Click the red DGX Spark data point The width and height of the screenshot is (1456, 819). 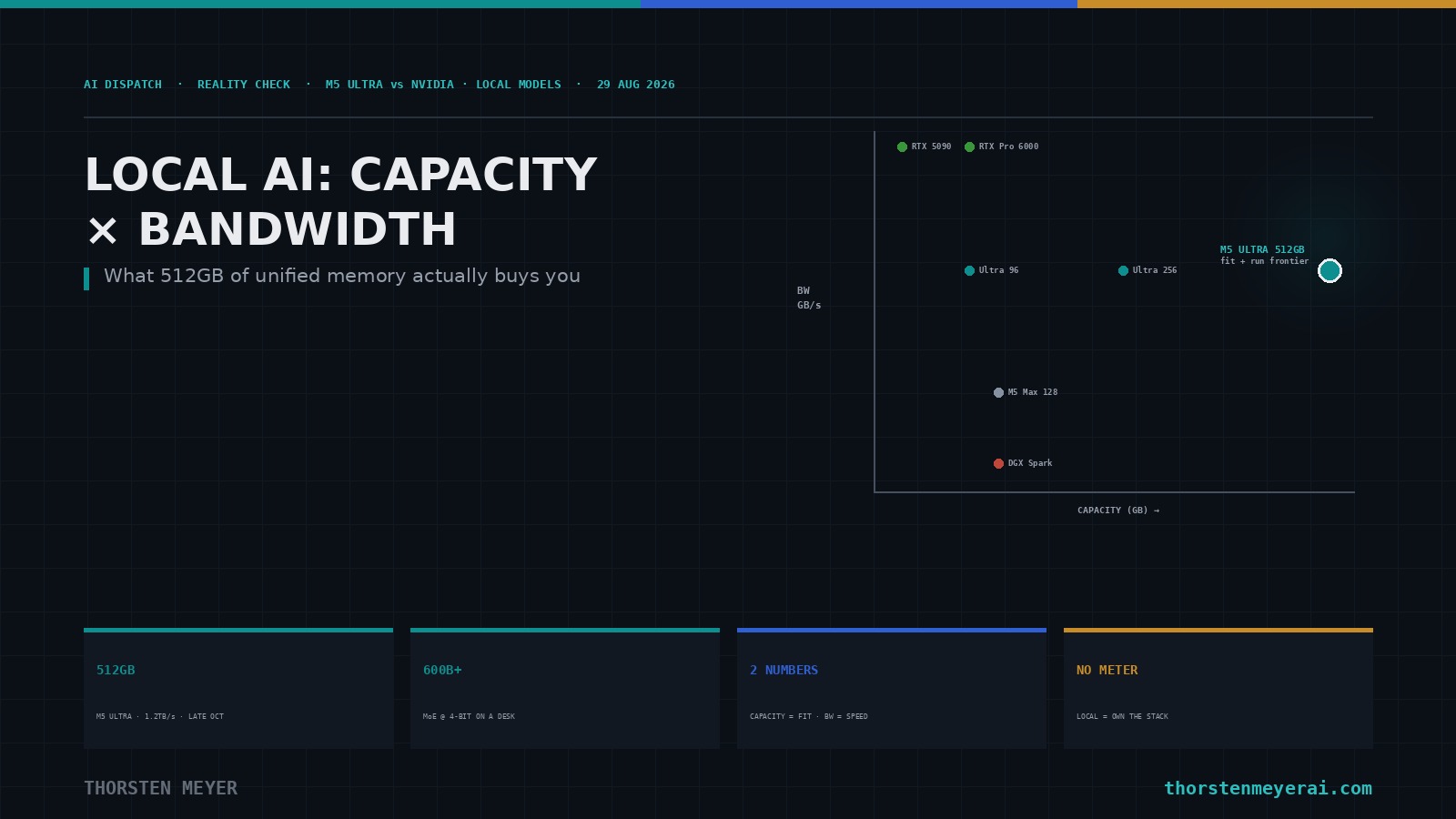click(998, 463)
